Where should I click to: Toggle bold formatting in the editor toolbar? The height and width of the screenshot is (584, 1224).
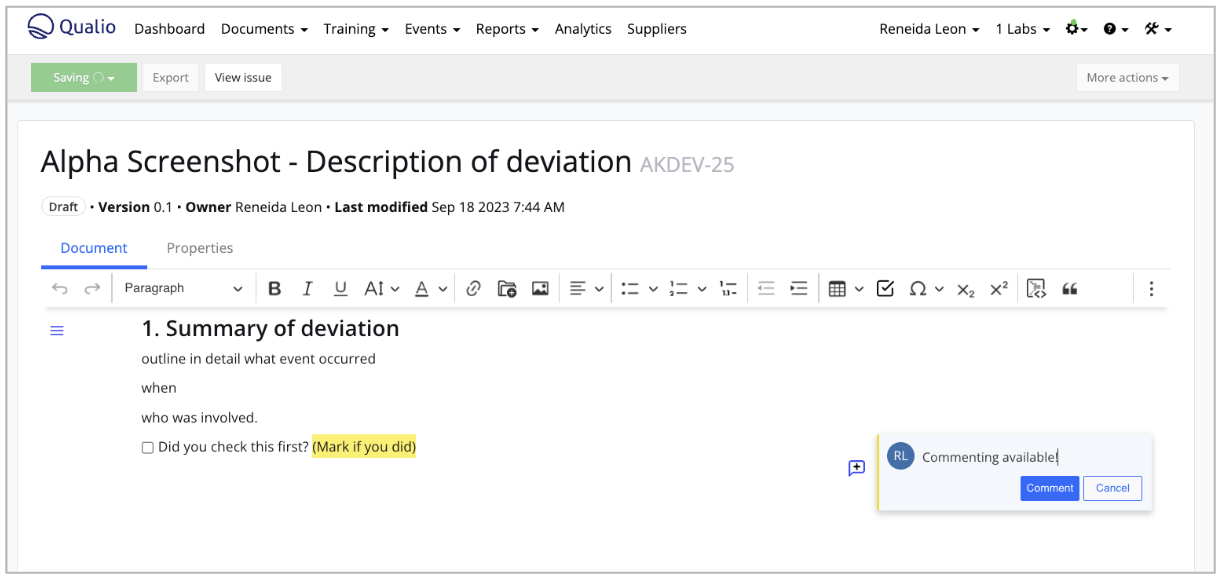[275, 289]
